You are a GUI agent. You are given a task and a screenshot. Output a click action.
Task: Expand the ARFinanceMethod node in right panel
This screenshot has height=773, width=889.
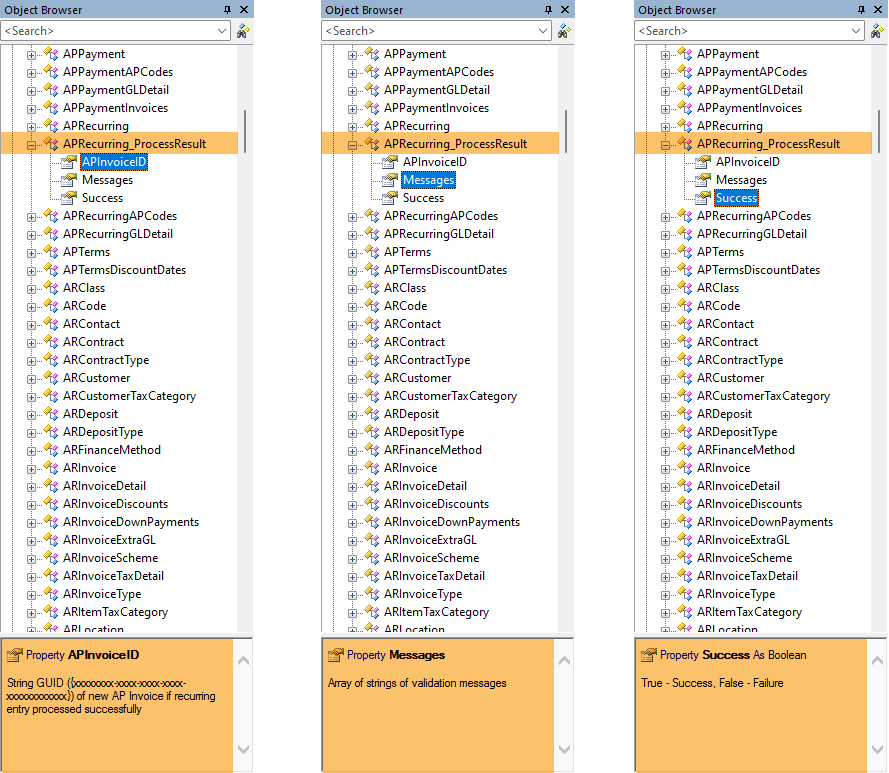coord(665,451)
